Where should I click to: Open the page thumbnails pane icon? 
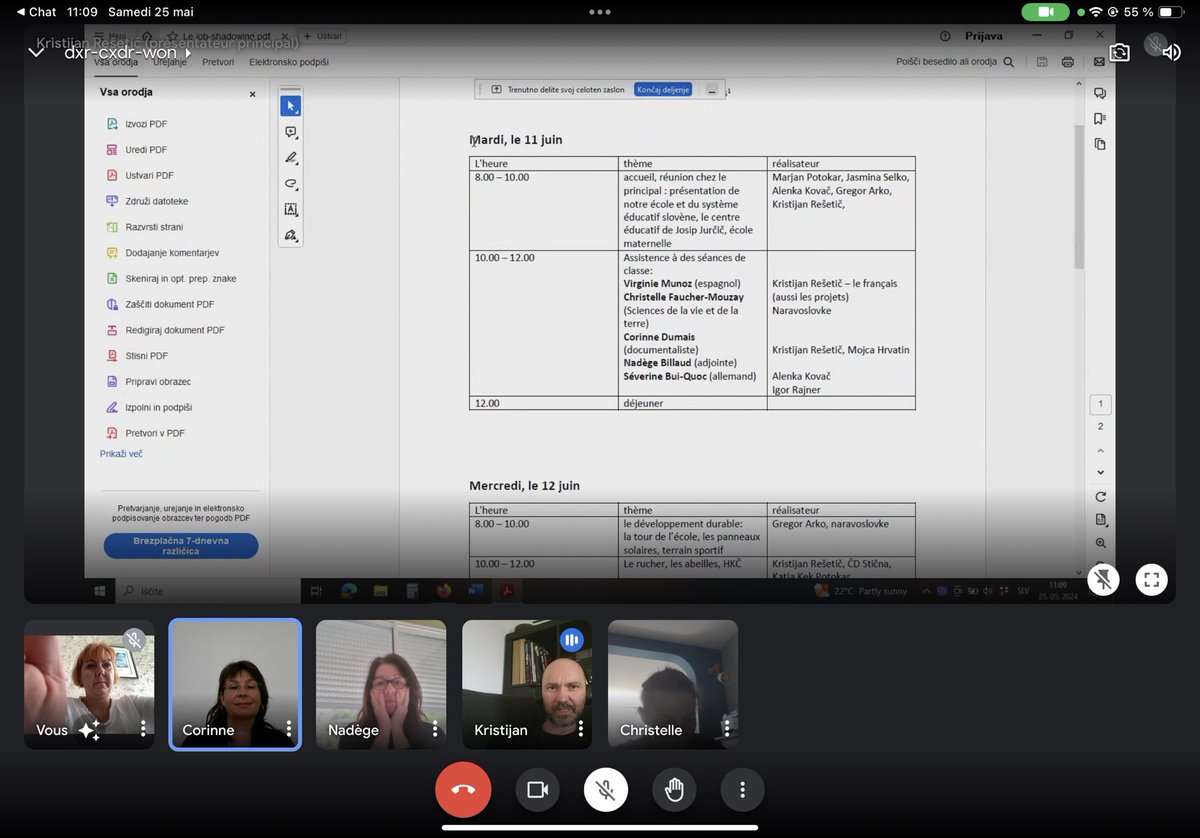(1100, 144)
